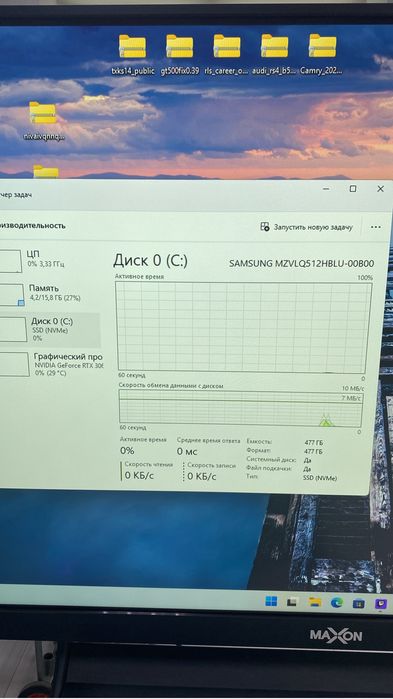This screenshot has width=393, height=699.
Task: Click Запустить новую задачу button
Action: (x=307, y=227)
